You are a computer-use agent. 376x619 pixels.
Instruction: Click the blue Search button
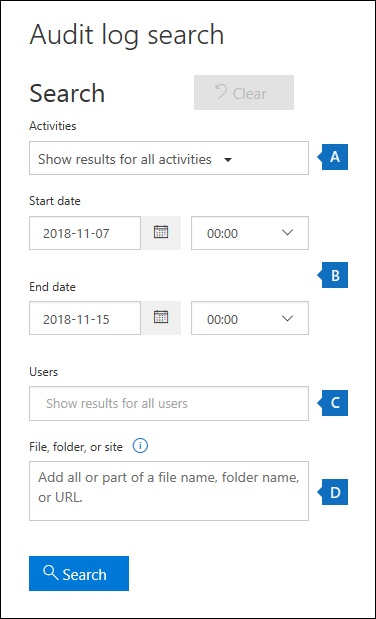79,574
